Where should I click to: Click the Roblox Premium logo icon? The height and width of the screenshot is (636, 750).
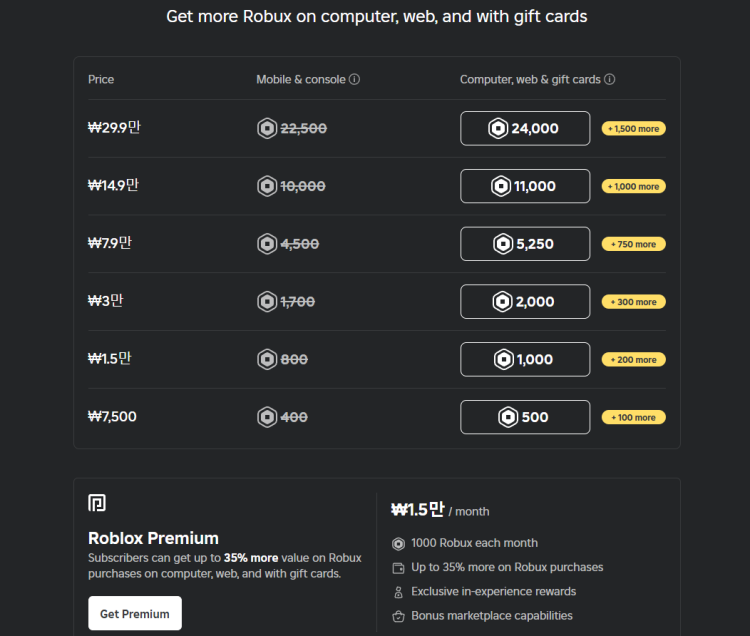coord(97,503)
